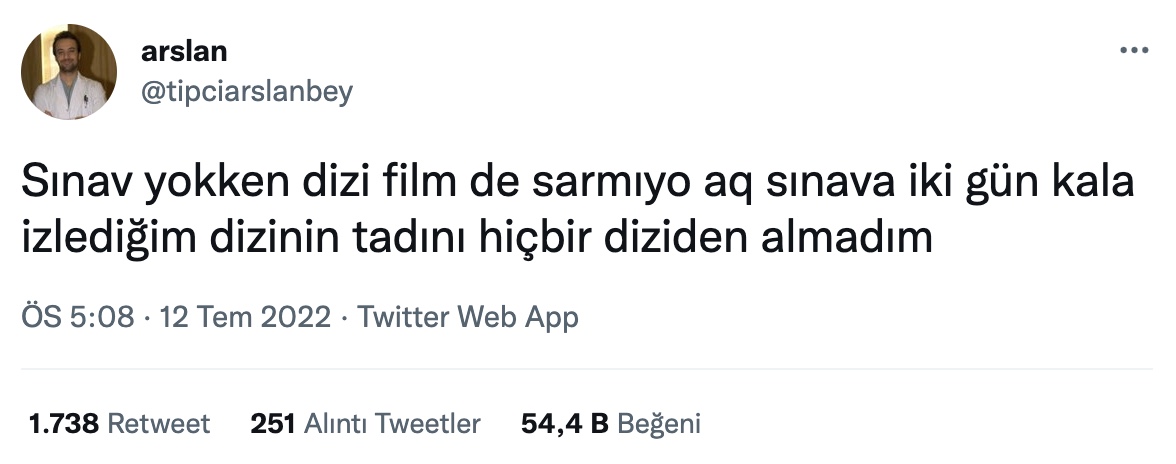
Task: View the Beğeni likes list
Action: [x=658, y=424]
